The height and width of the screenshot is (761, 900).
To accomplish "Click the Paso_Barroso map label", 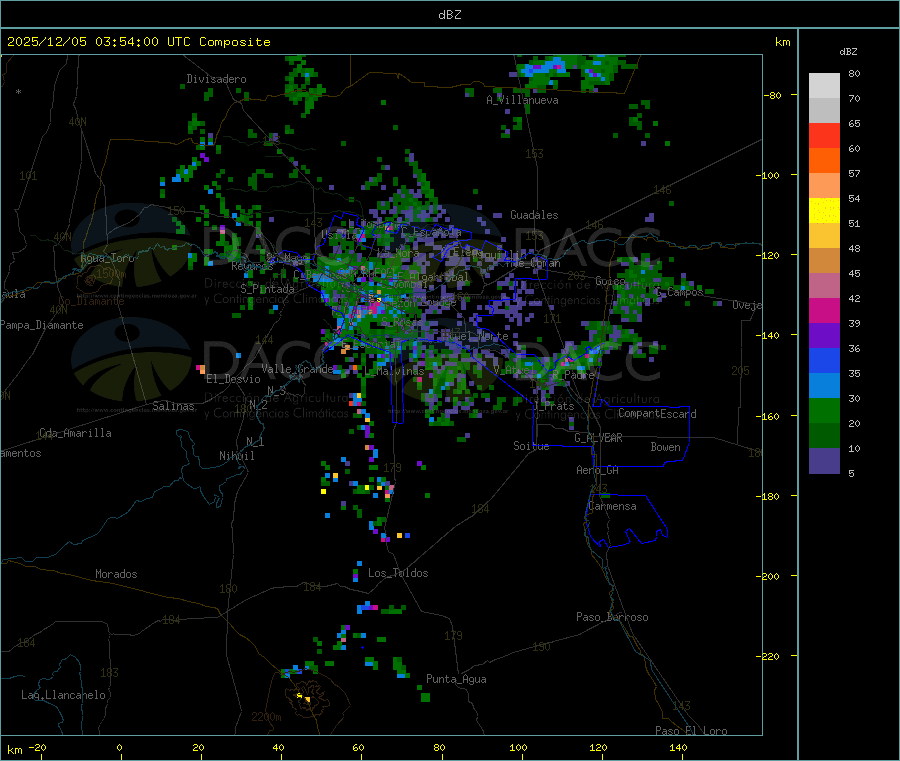I will click(x=612, y=617).
